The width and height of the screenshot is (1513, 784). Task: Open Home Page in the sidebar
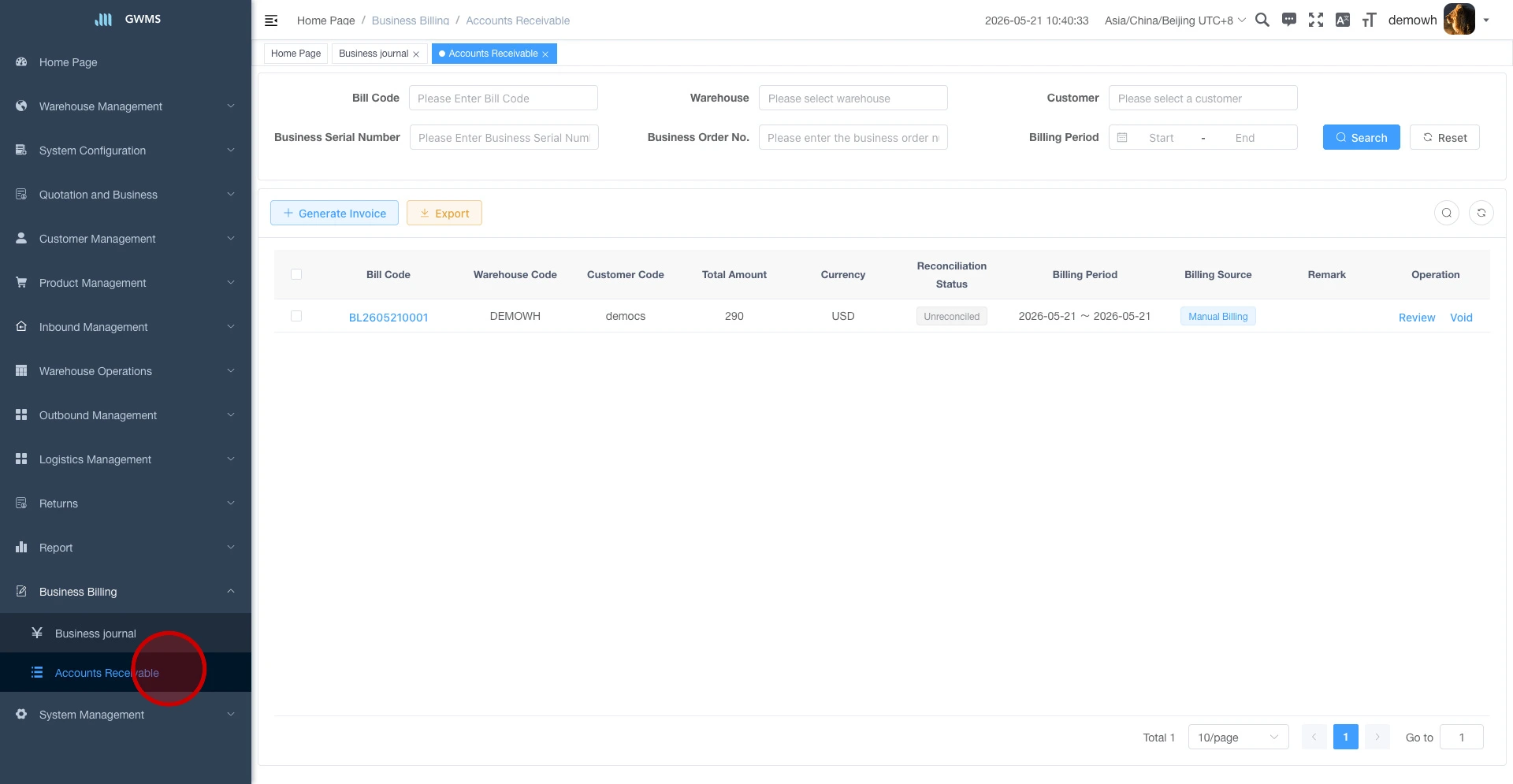126,62
